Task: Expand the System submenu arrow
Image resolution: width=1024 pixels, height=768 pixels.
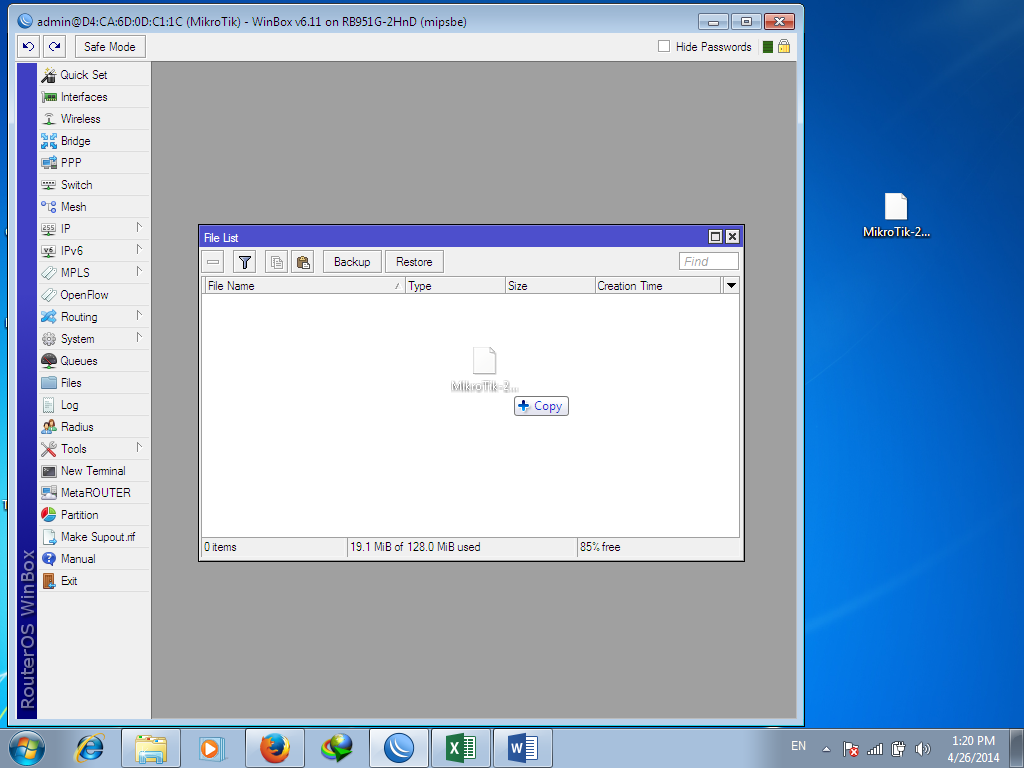Action: tap(139, 338)
